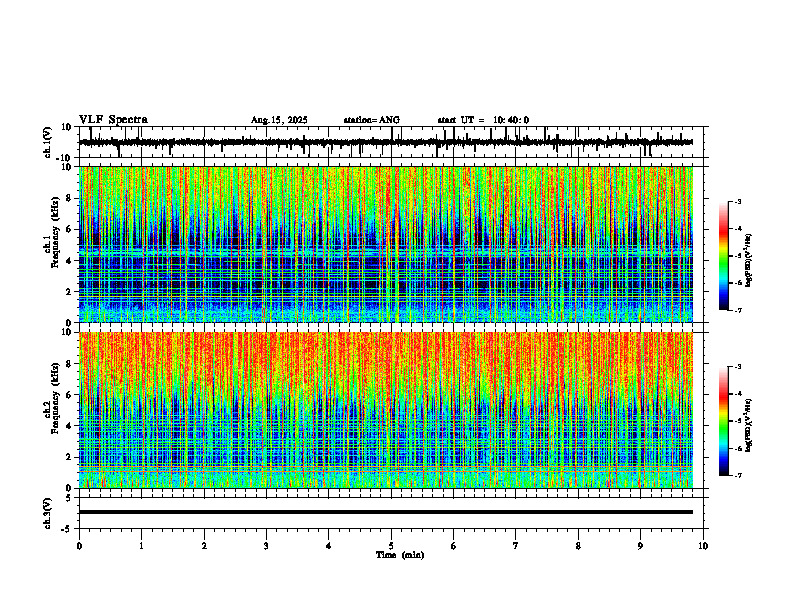This screenshot has height=612, width=792.
Task: Click the ch.3(V) flat black trace
Action: pos(386,512)
